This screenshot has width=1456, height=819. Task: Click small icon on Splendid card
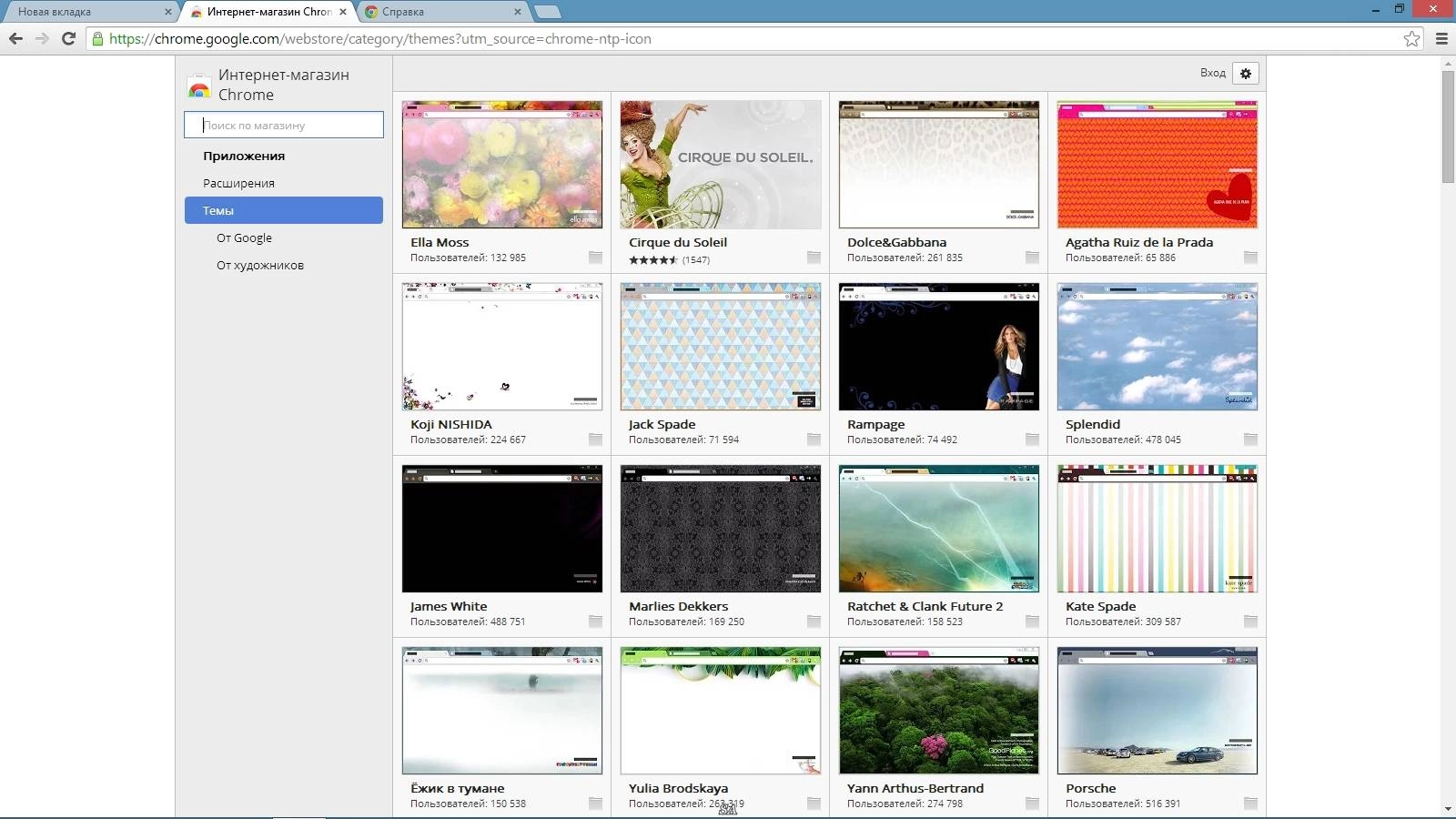click(1250, 440)
